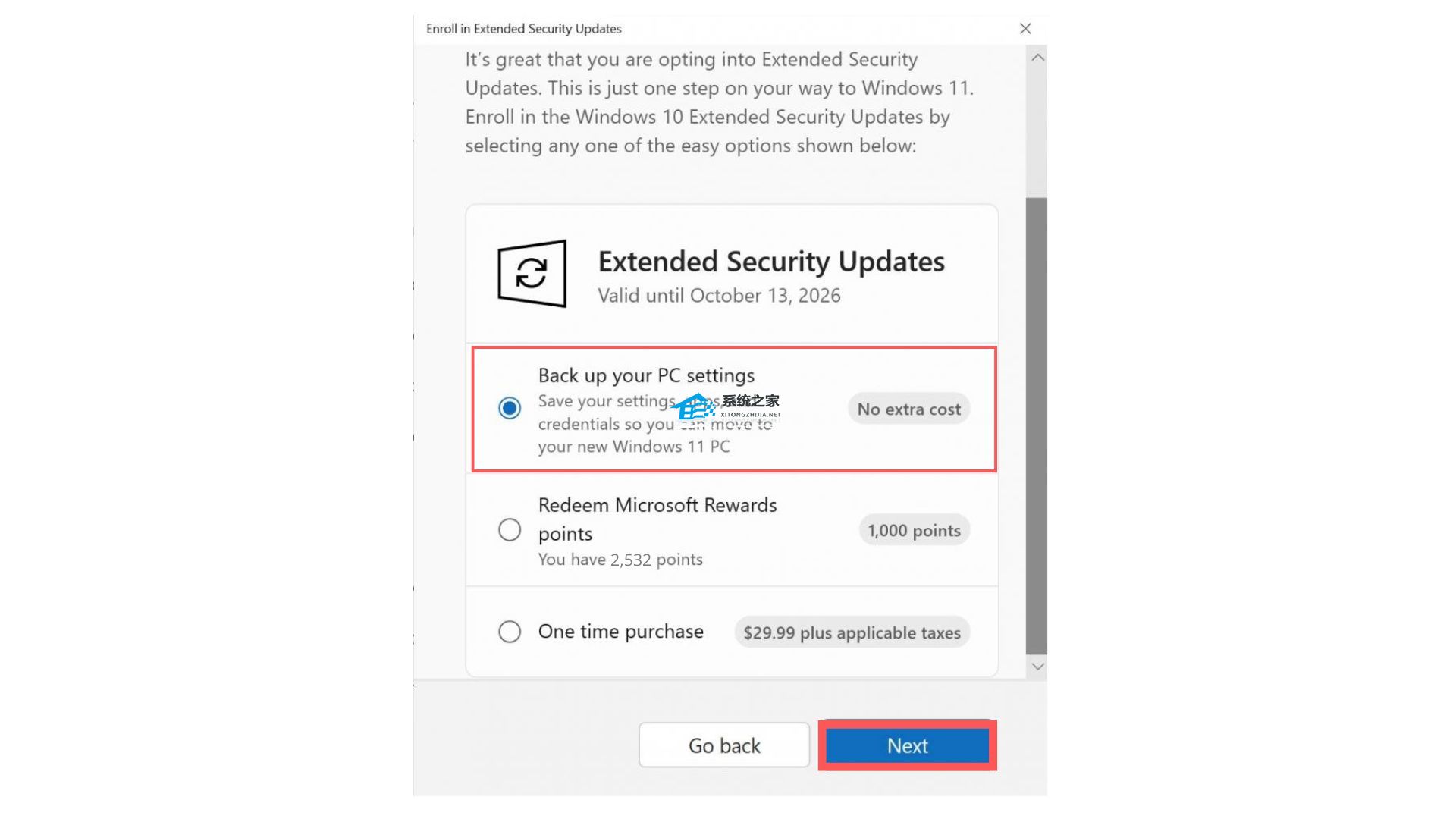
Task: Click the $29.99 plus applicable taxes badge
Action: coord(852,632)
